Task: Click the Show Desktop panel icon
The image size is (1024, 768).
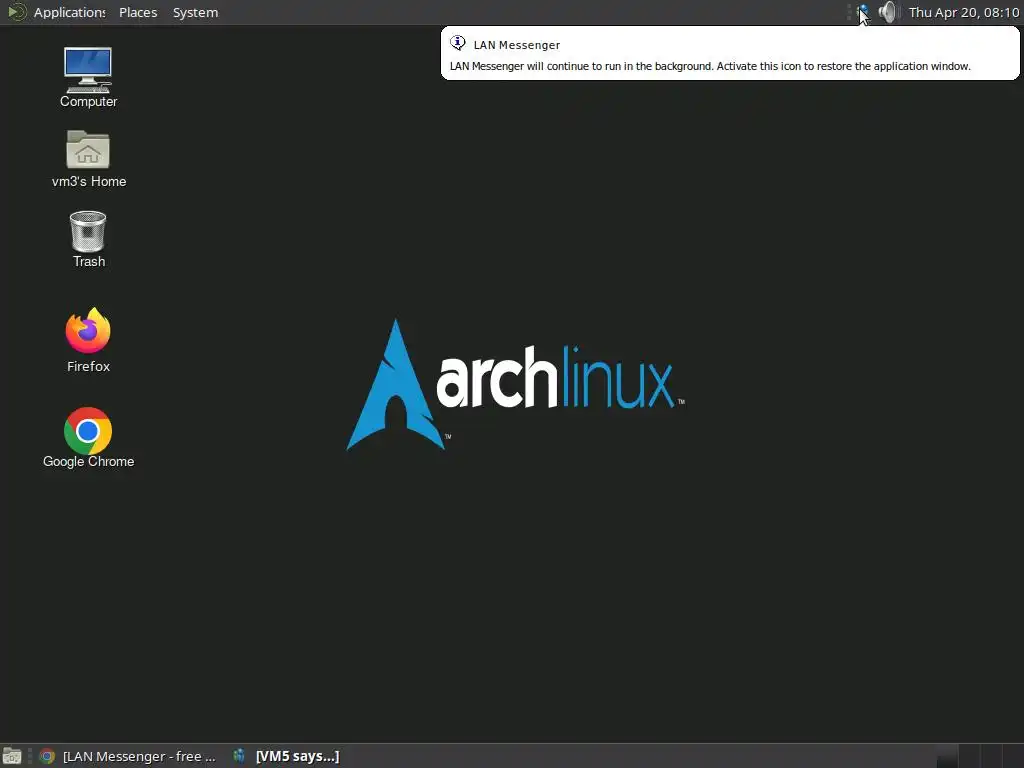Action: (12, 756)
